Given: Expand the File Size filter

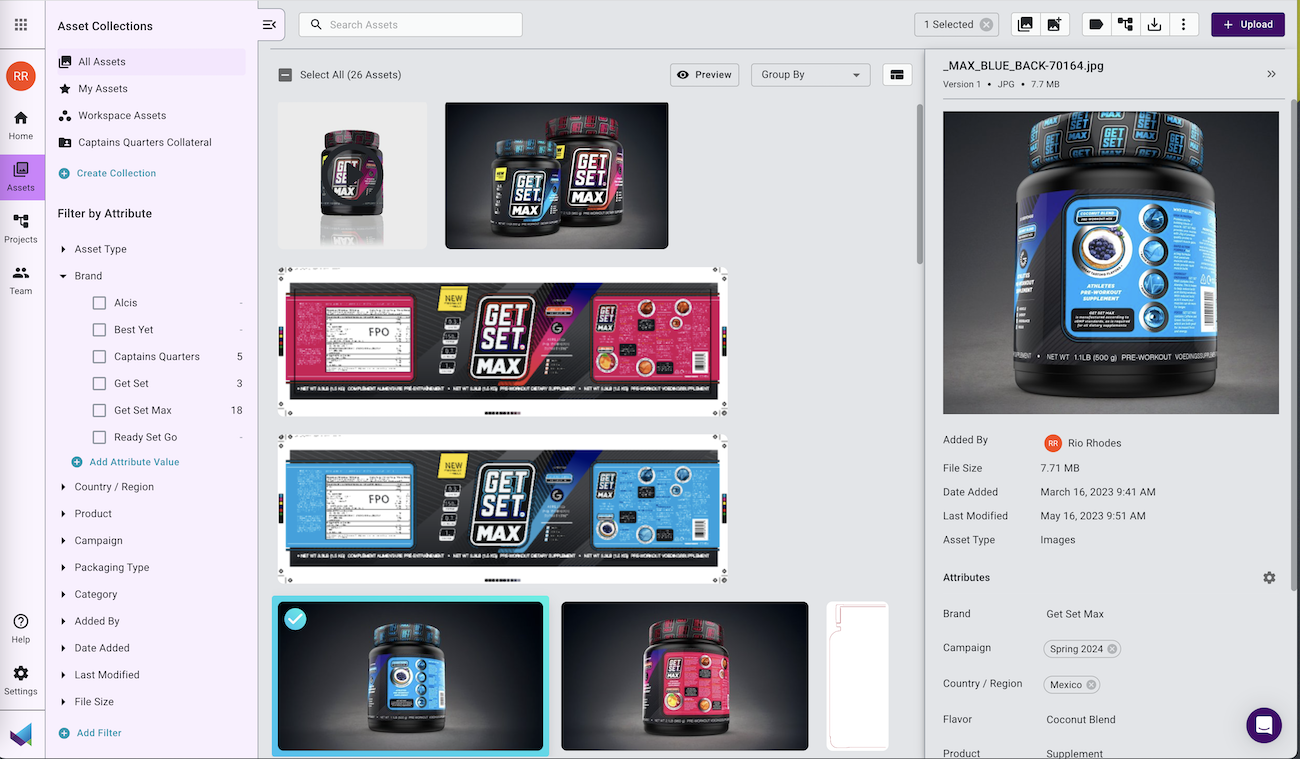Looking at the screenshot, I should (x=64, y=703).
